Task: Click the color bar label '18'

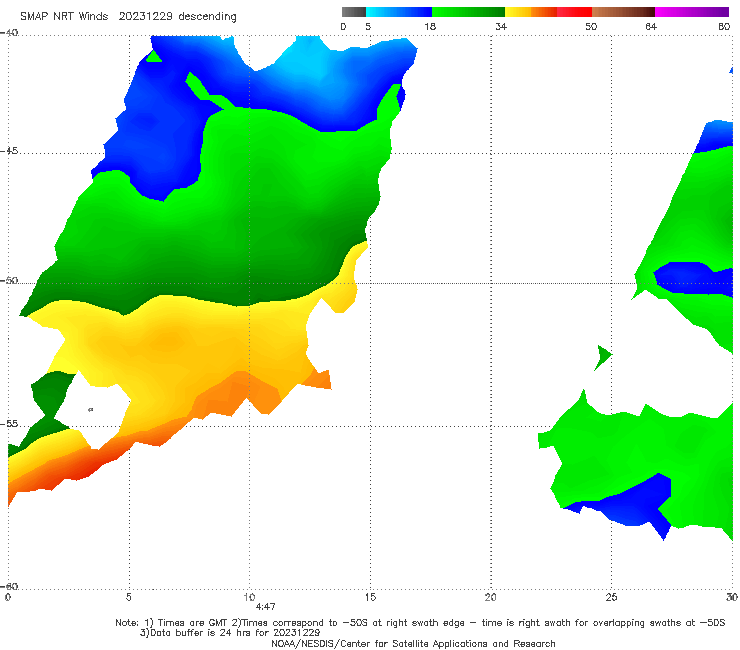Action: pos(430,27)
